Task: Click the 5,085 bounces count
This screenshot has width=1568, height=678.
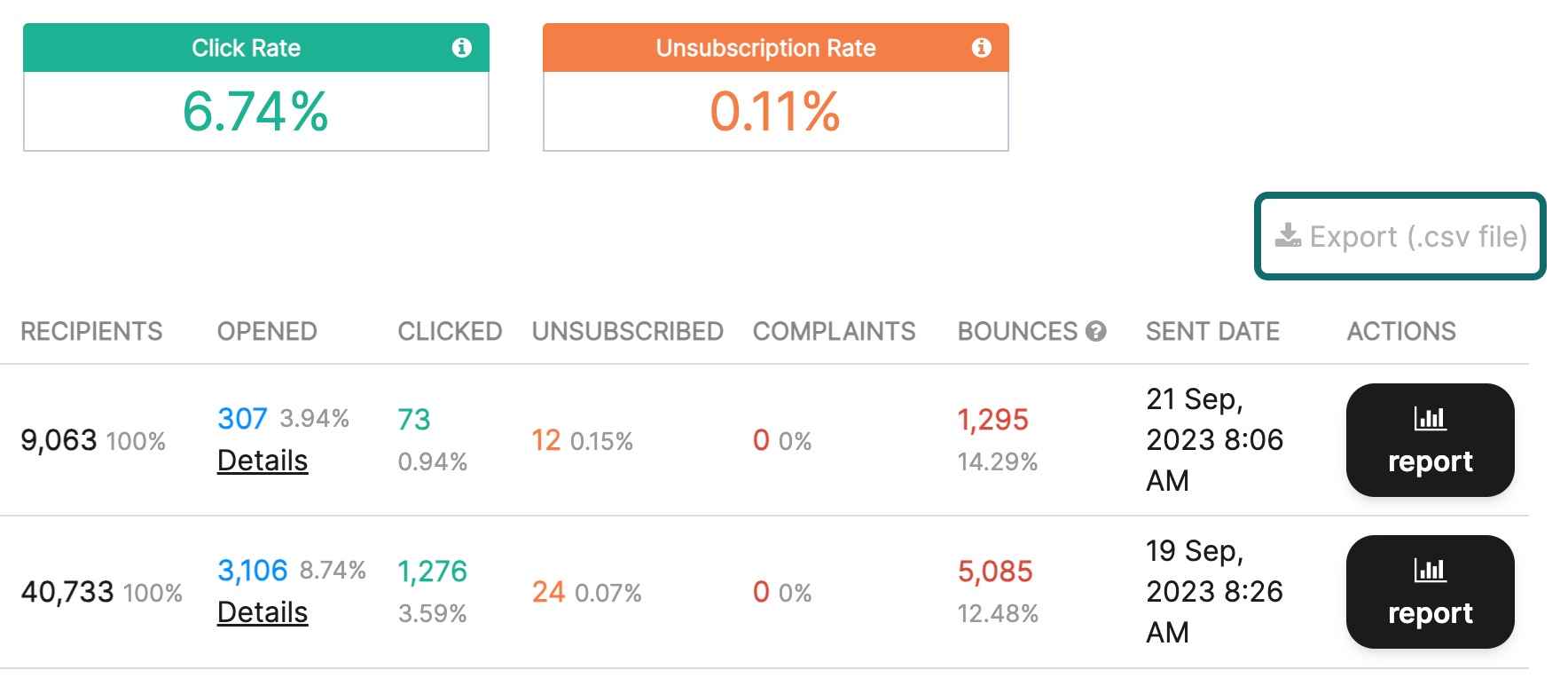Action: pyautogui.click(x=995, y=571)
